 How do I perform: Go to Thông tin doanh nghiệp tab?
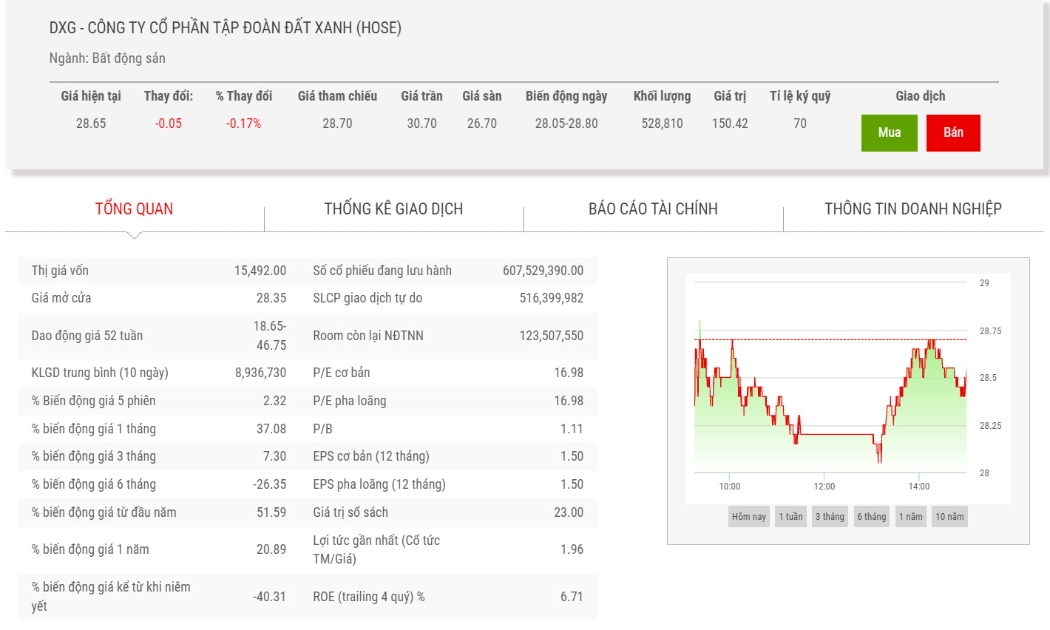pyautogui.click(x=913, y=209)
